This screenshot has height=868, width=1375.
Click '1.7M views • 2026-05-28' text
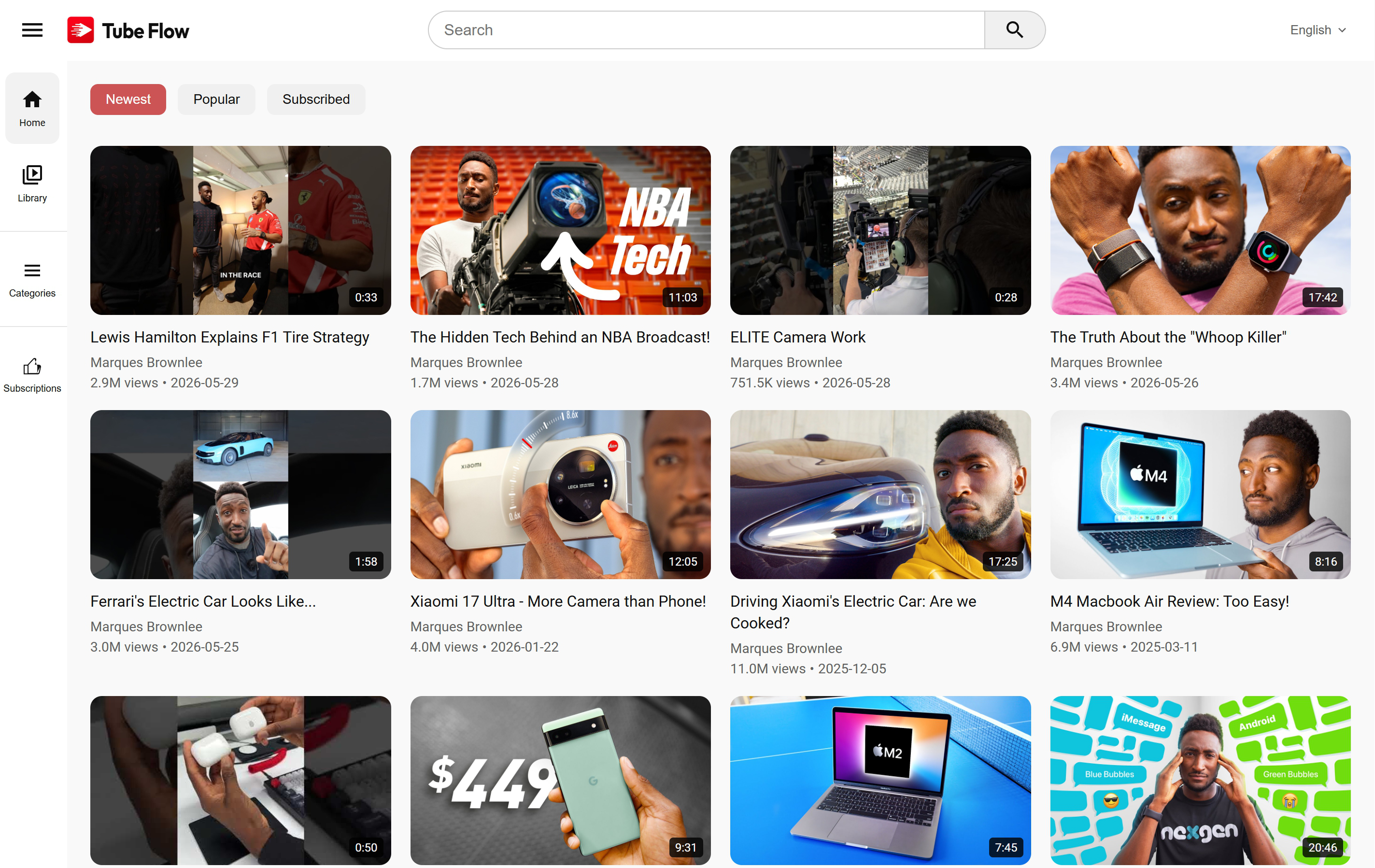pos(484,383)
